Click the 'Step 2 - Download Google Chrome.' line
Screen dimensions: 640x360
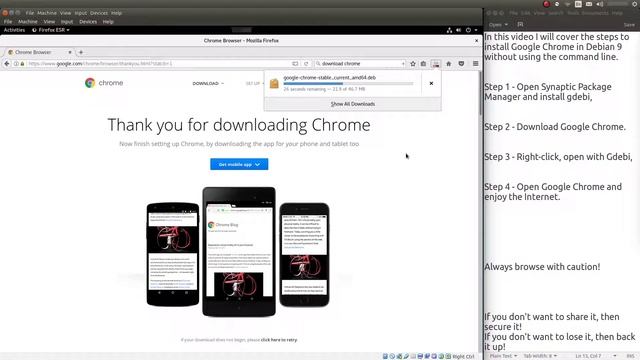[x=555, y=127]
